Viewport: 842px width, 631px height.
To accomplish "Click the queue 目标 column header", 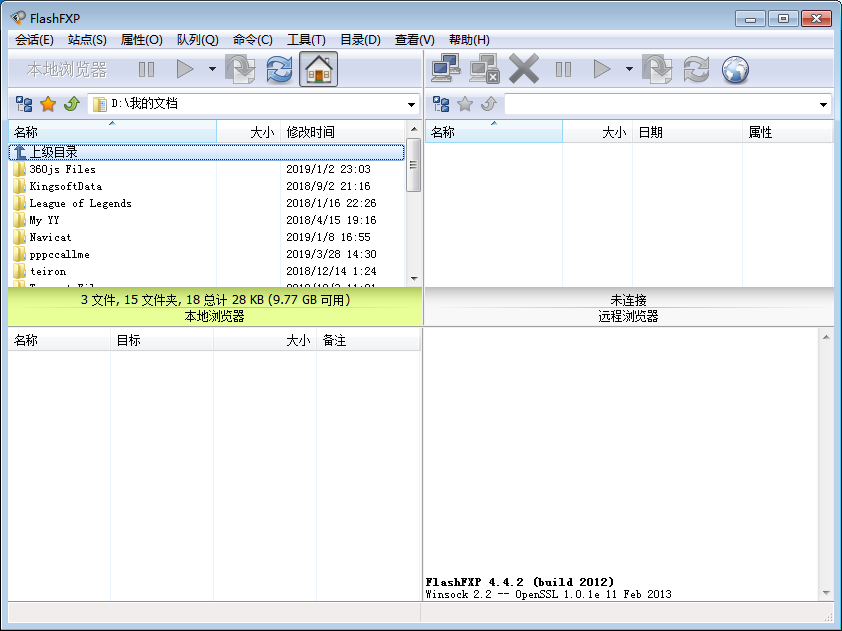I will tap(162, 340).
